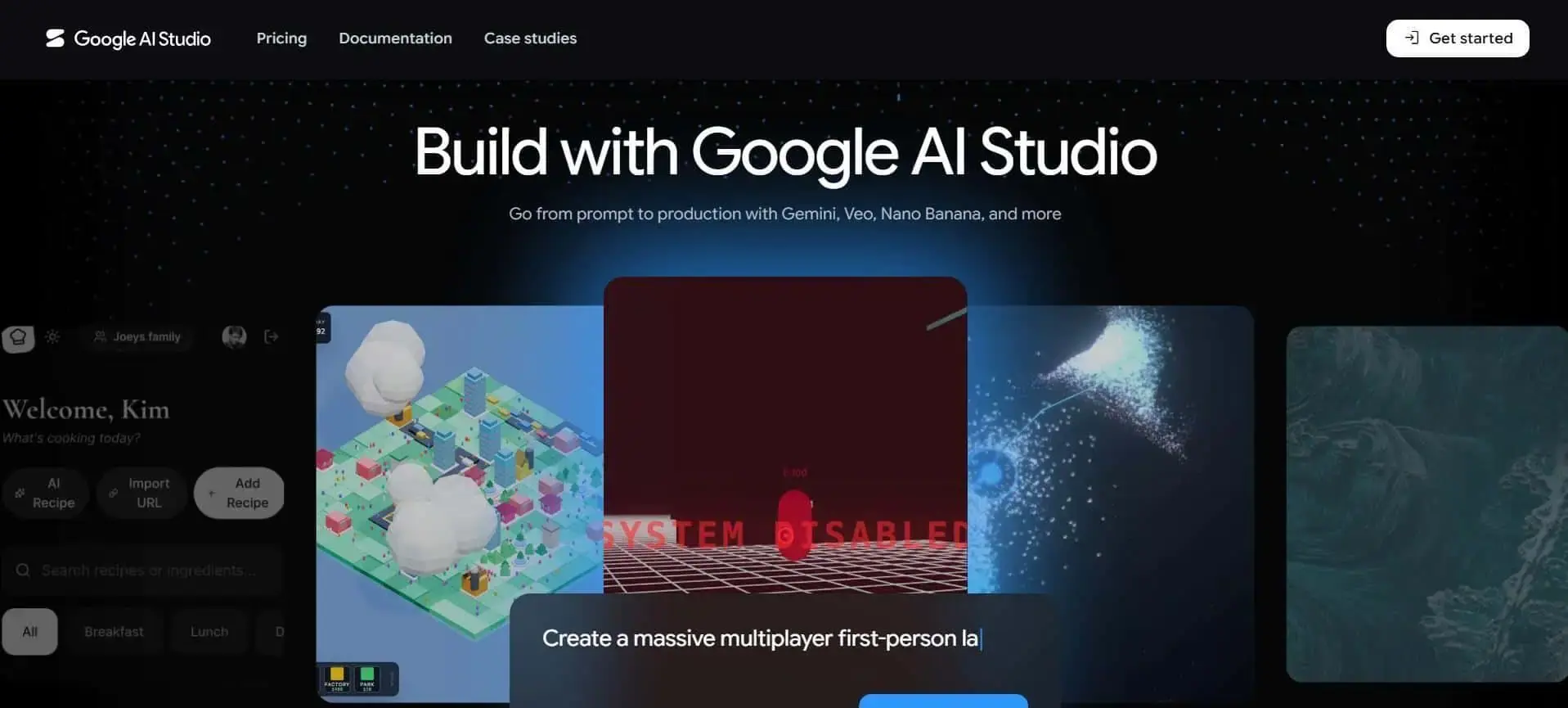The height and width of the screenshot is (708, 1568).
Task: Select the Joeys family chip
Action: coord(137,336)
